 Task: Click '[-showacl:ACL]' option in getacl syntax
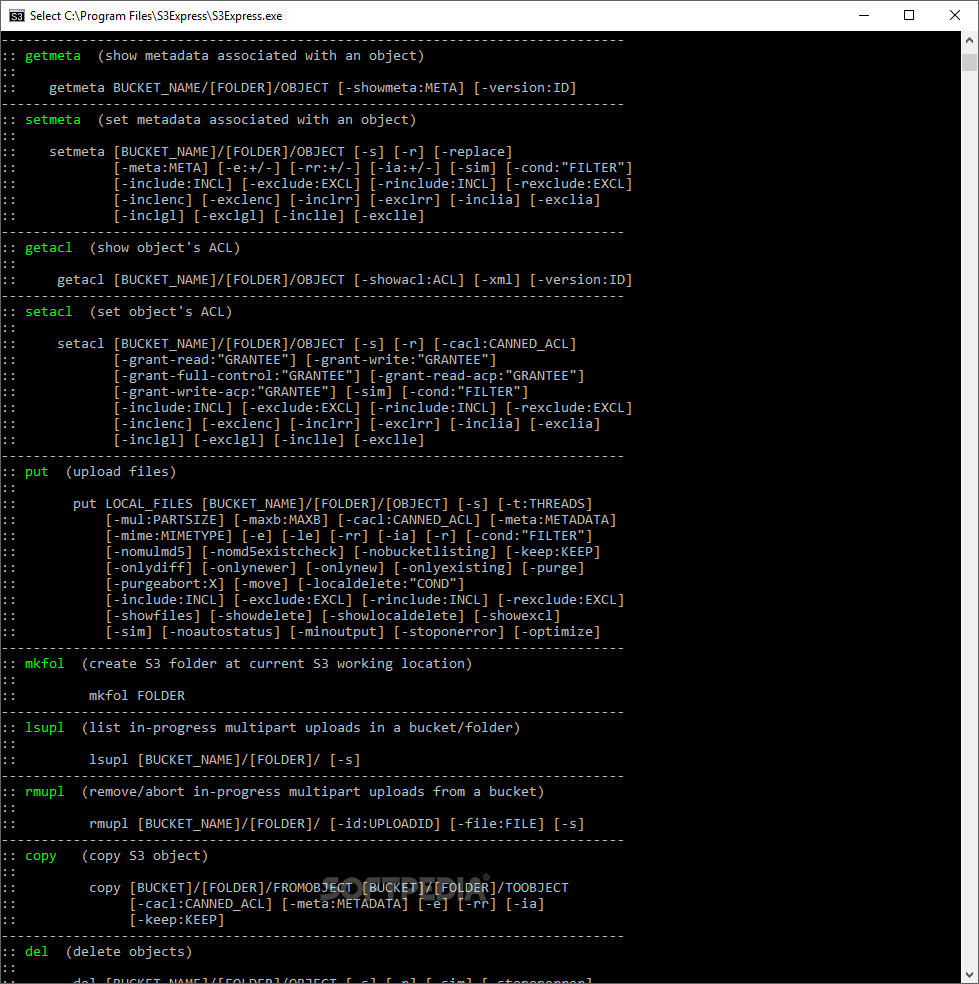coord(409,280)
